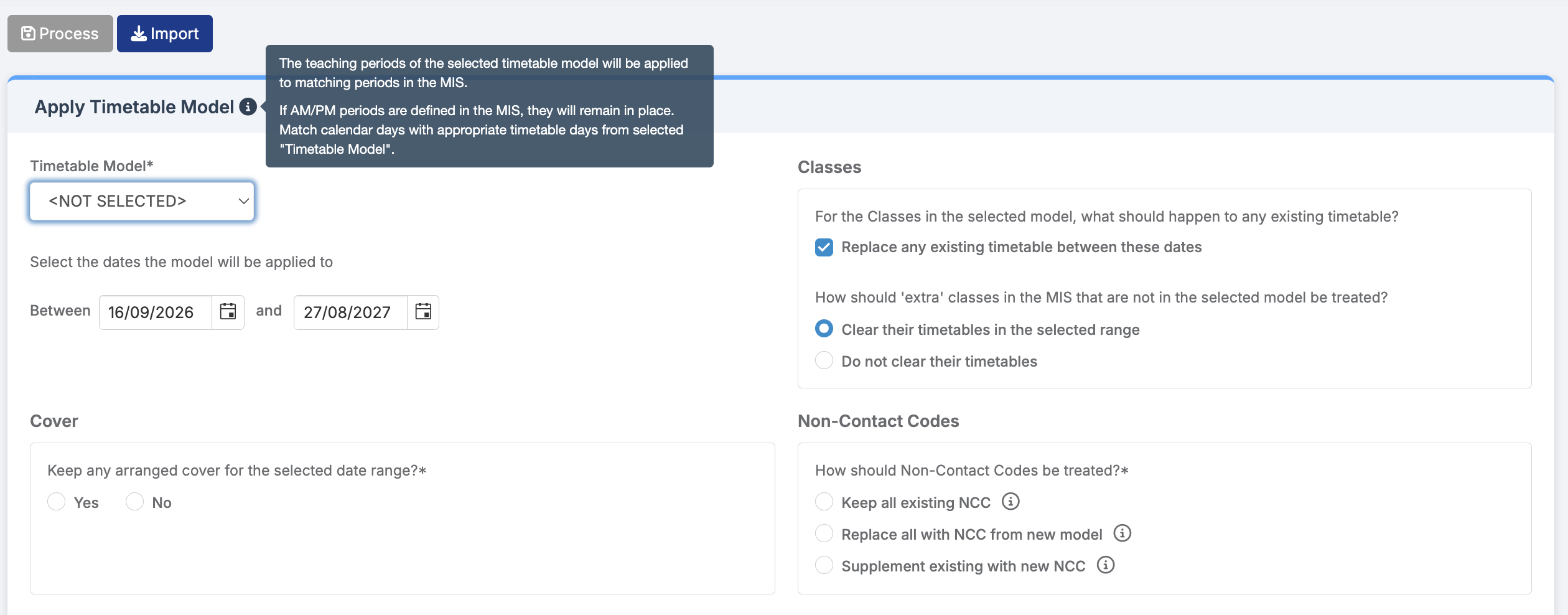Select Clear their timetables in the selected range
This screenshot has width=1568, height=615.
(x=824, y=329)
